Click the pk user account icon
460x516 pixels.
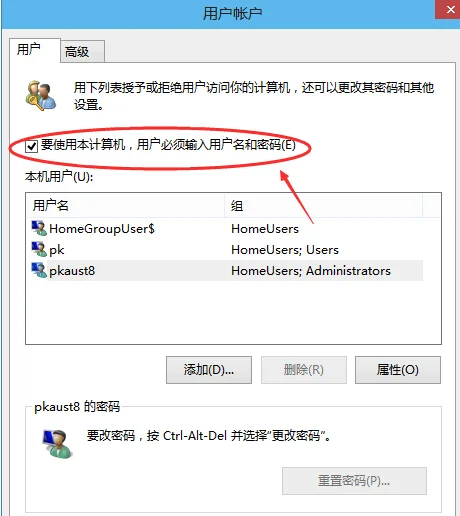coord(39,249)
